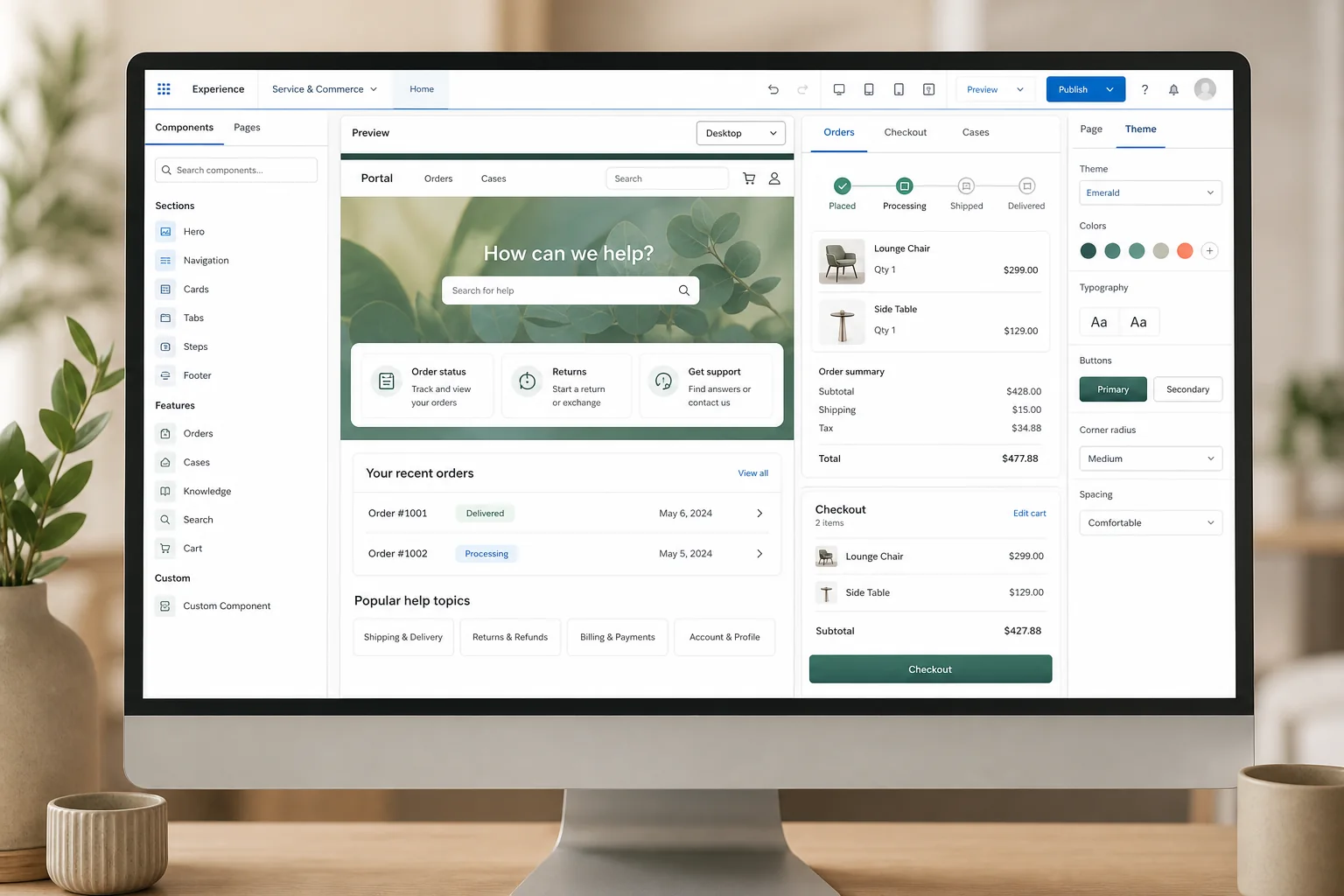Expand the Preview options dropdown
1344x896 pixels.
point(1020,90)
